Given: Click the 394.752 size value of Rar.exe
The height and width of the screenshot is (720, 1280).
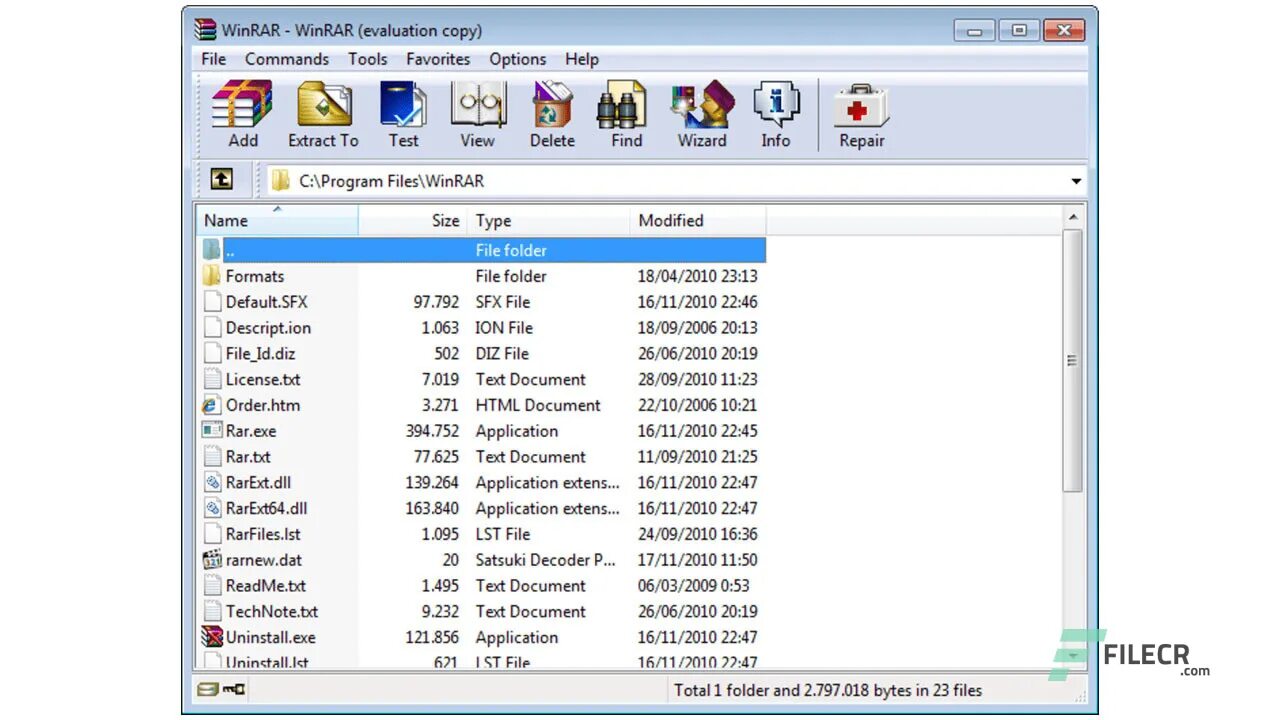Looking at the screenshot, I should click(x=433, y=431).
